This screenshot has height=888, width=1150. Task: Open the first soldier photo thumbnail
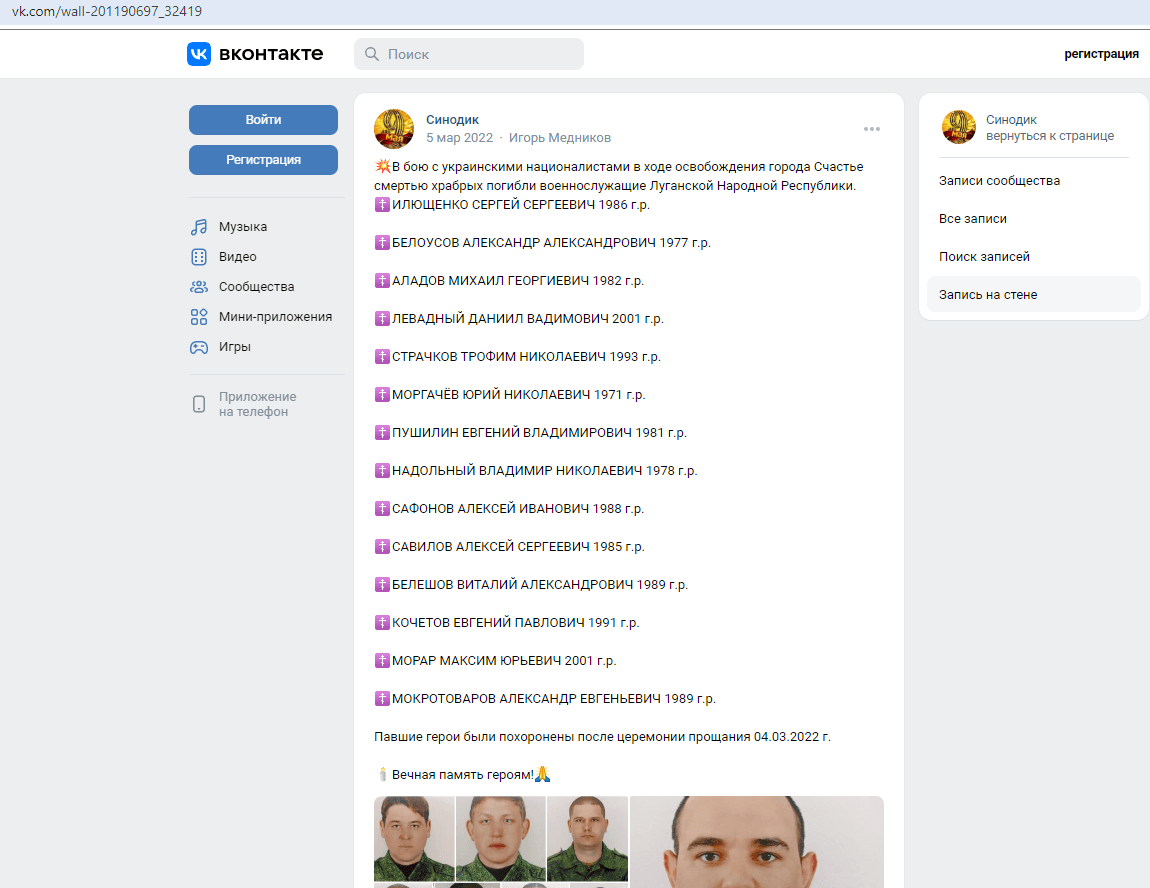point(414,838)
